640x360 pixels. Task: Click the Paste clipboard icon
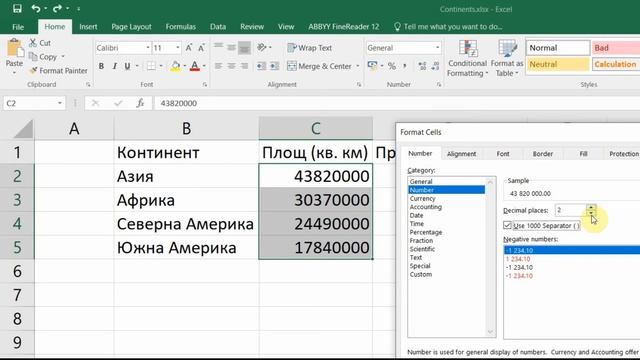coord(14,49)
